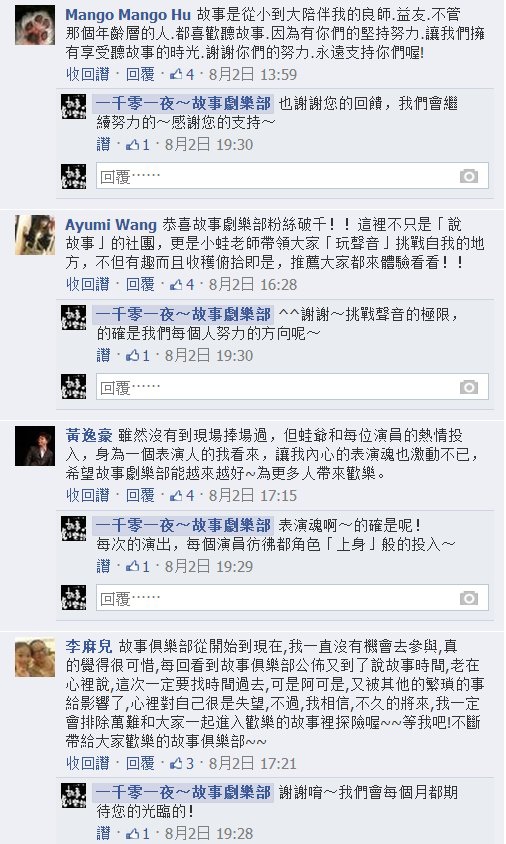The width and height of the screenshot is (506, 844).
Task: Click thumbs-up count on page reply dated 19:29
Action: coord(138,566)
